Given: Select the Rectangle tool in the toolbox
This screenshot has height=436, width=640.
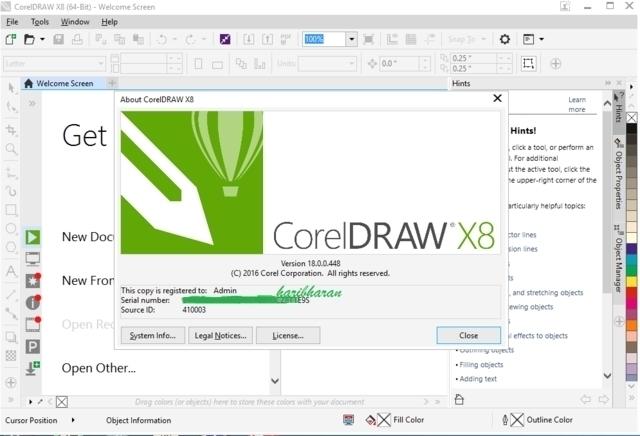Looking at the screenshot, I should (x=11, y=210).
